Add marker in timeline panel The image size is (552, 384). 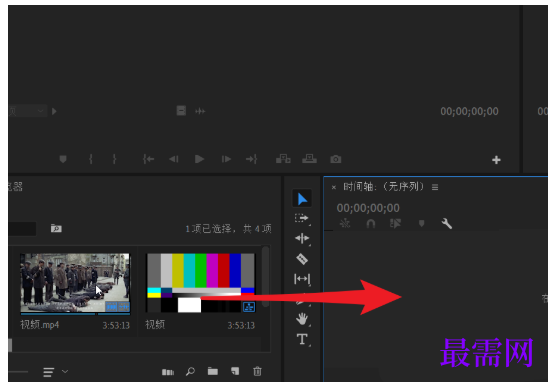coord(421,224)
